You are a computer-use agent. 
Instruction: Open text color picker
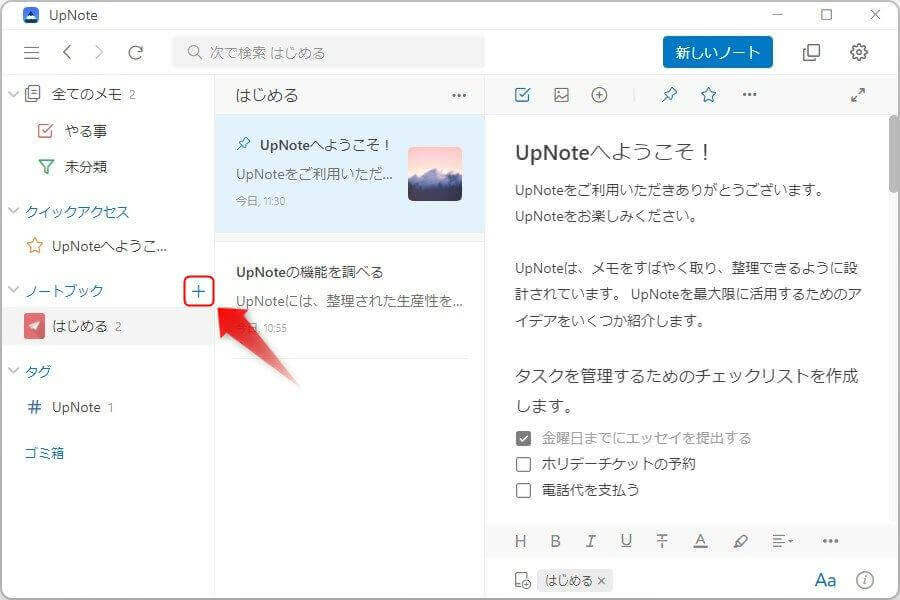(700, 541)
